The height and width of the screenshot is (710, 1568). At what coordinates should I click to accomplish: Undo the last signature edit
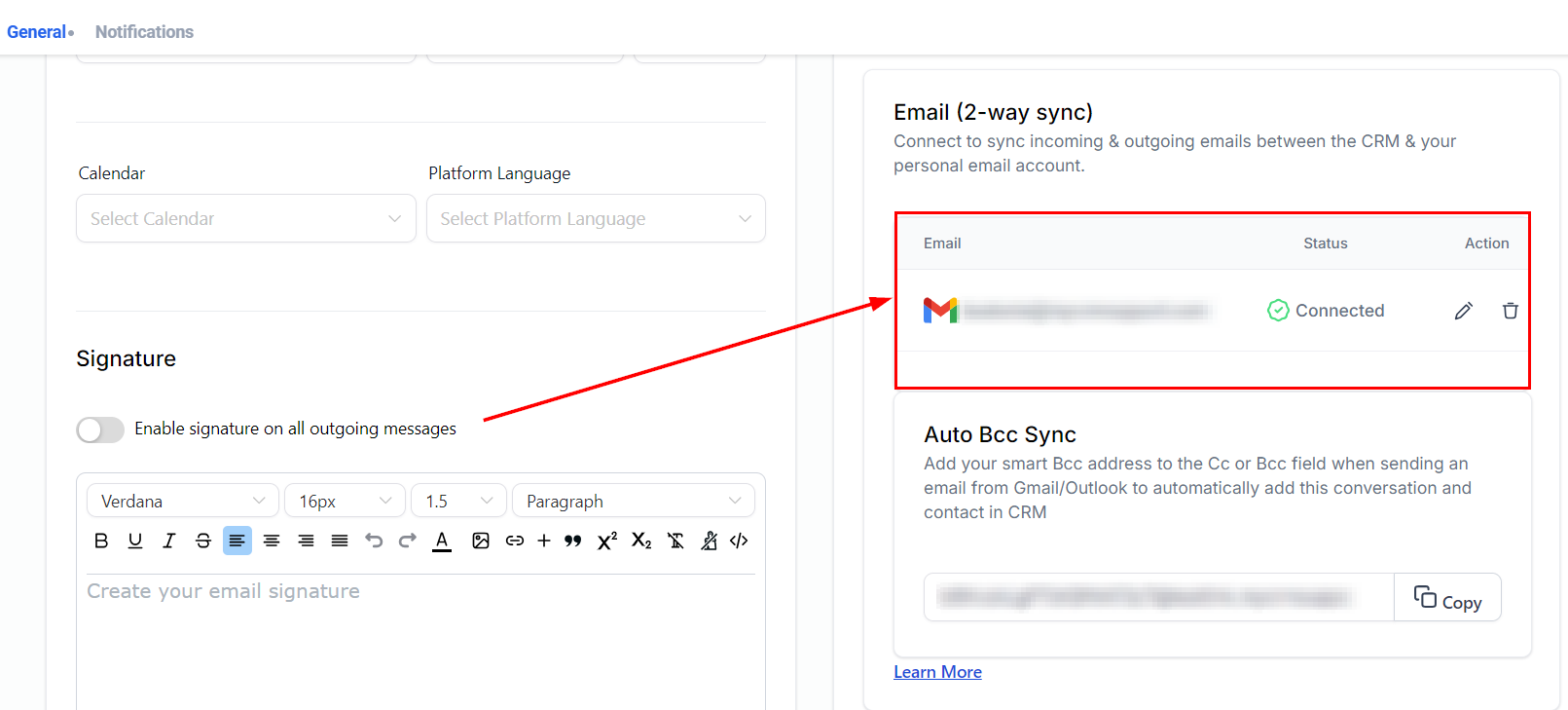[x=374, y=541]
